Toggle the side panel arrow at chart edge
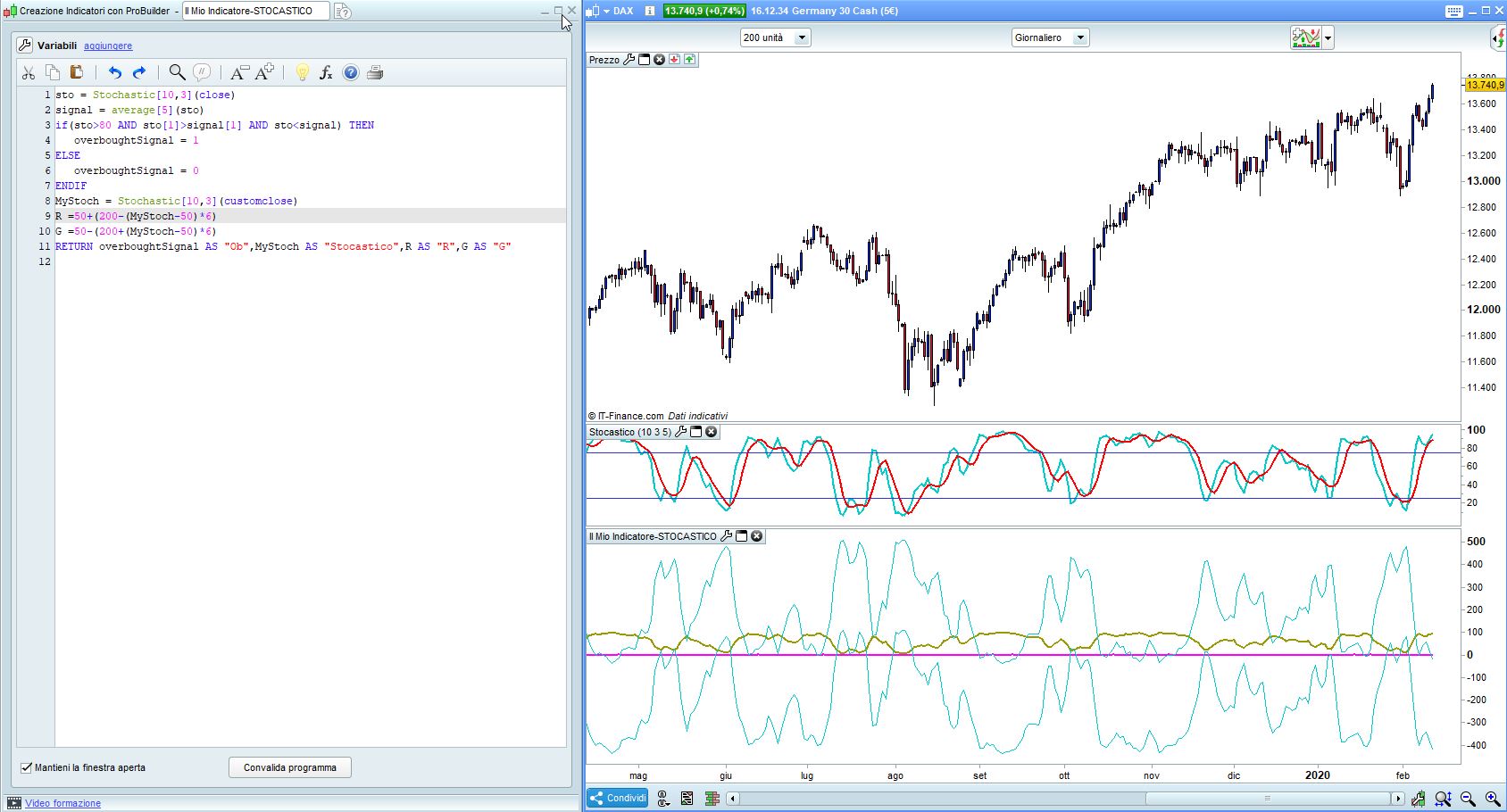This screenshot has height=812, width=1507. [x=1499, y=37]
